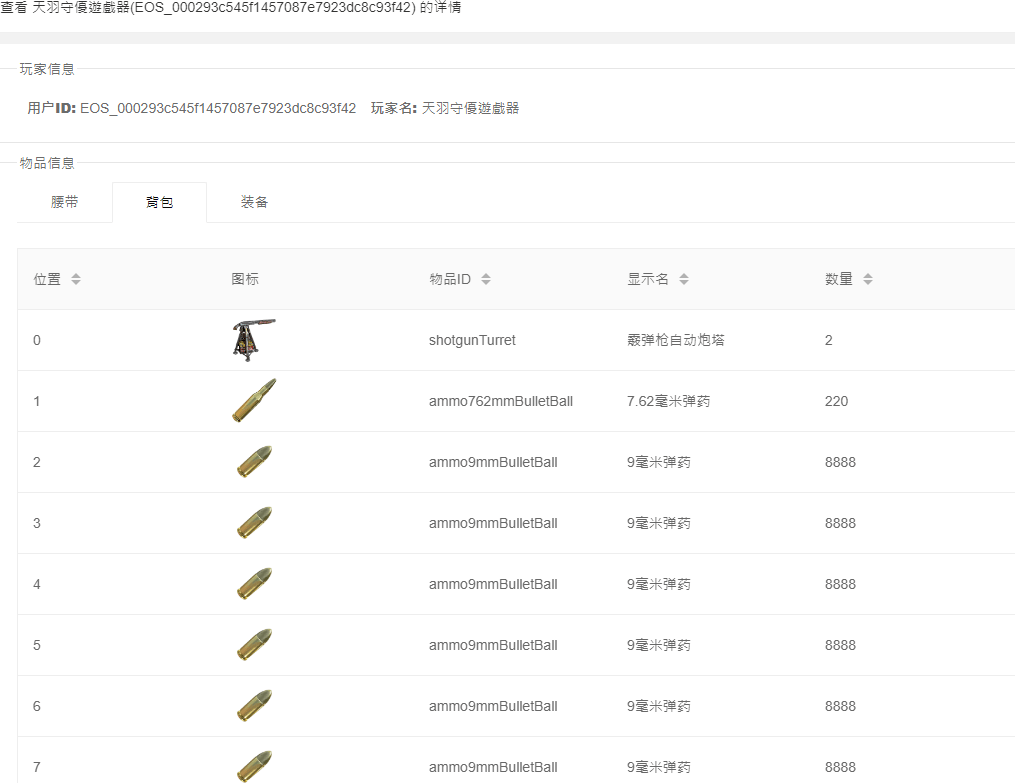Open the 装备 tab
The image size is (1015, 783).
pyautogui.click(x=254, y=202)
